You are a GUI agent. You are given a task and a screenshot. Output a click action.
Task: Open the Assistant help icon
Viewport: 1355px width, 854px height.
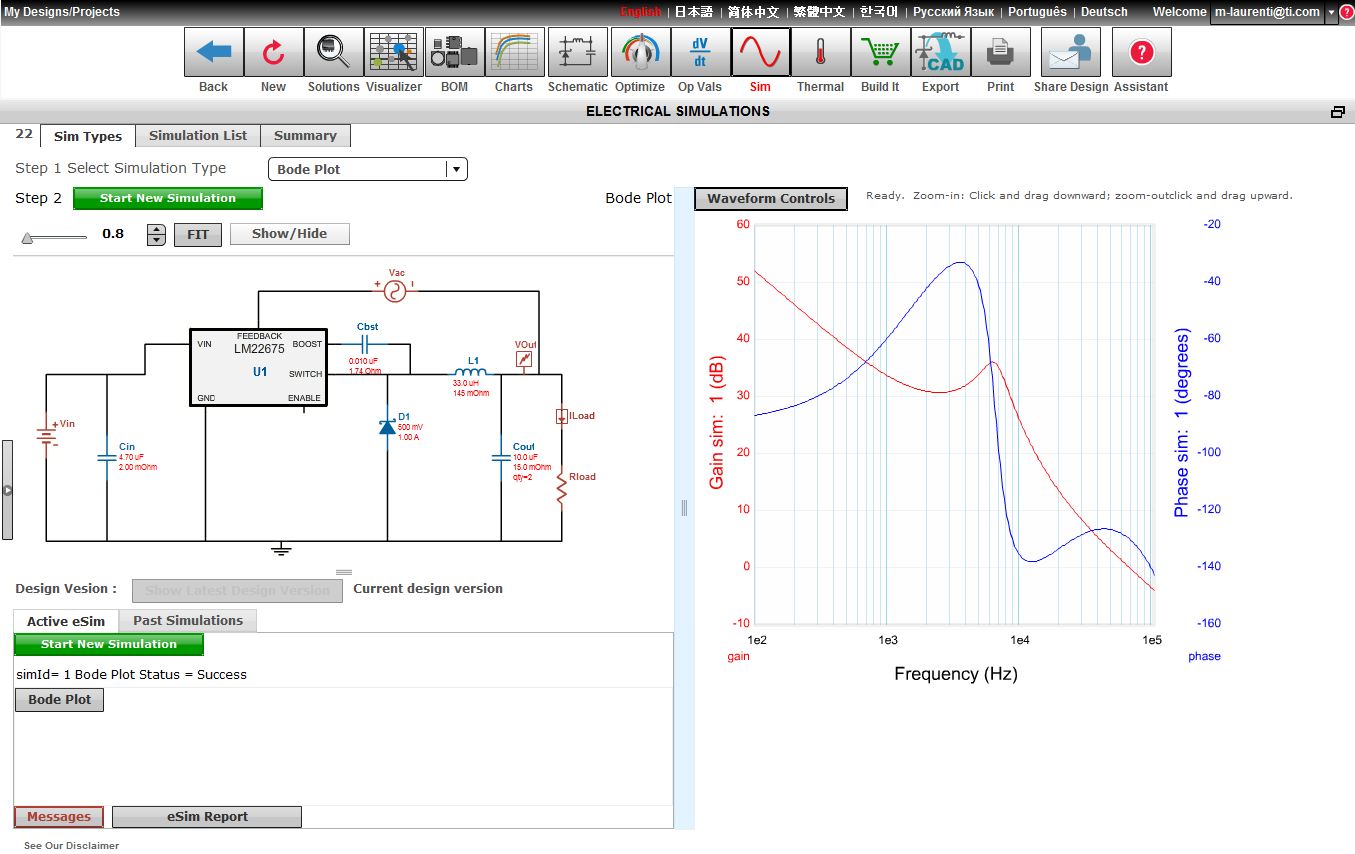coord(1141,52)
